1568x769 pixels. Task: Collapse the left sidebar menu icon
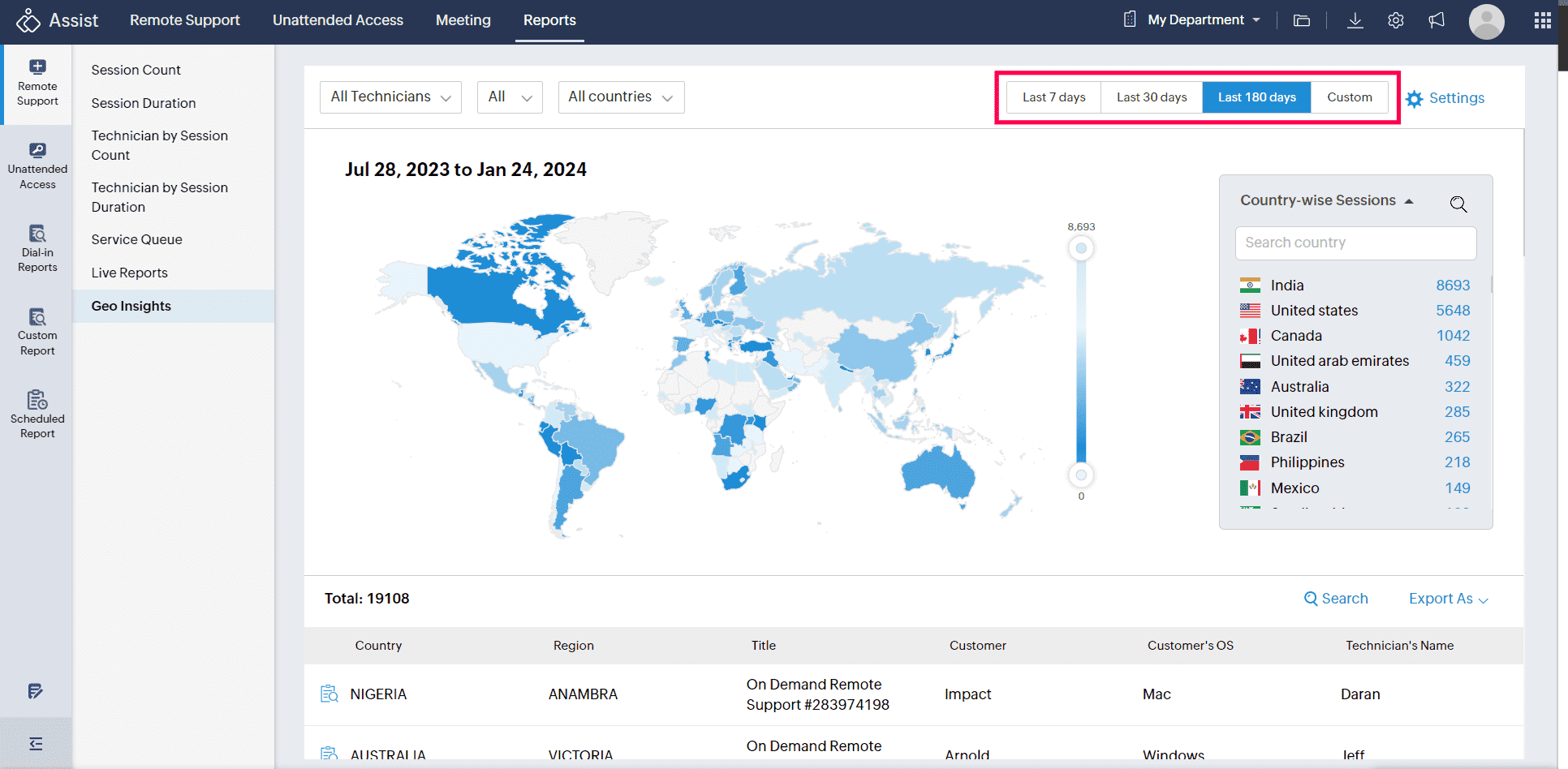(36, 744)
